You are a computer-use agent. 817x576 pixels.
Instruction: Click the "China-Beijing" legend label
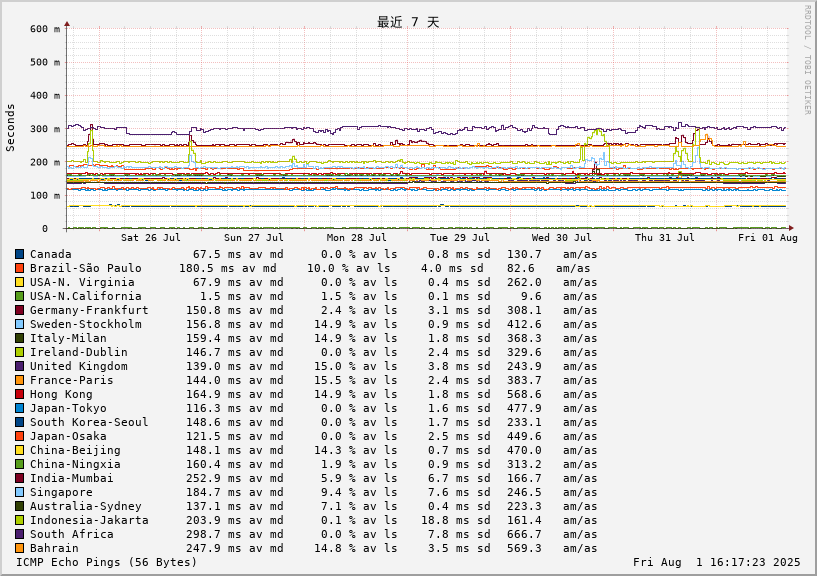(x=75, y=450)
